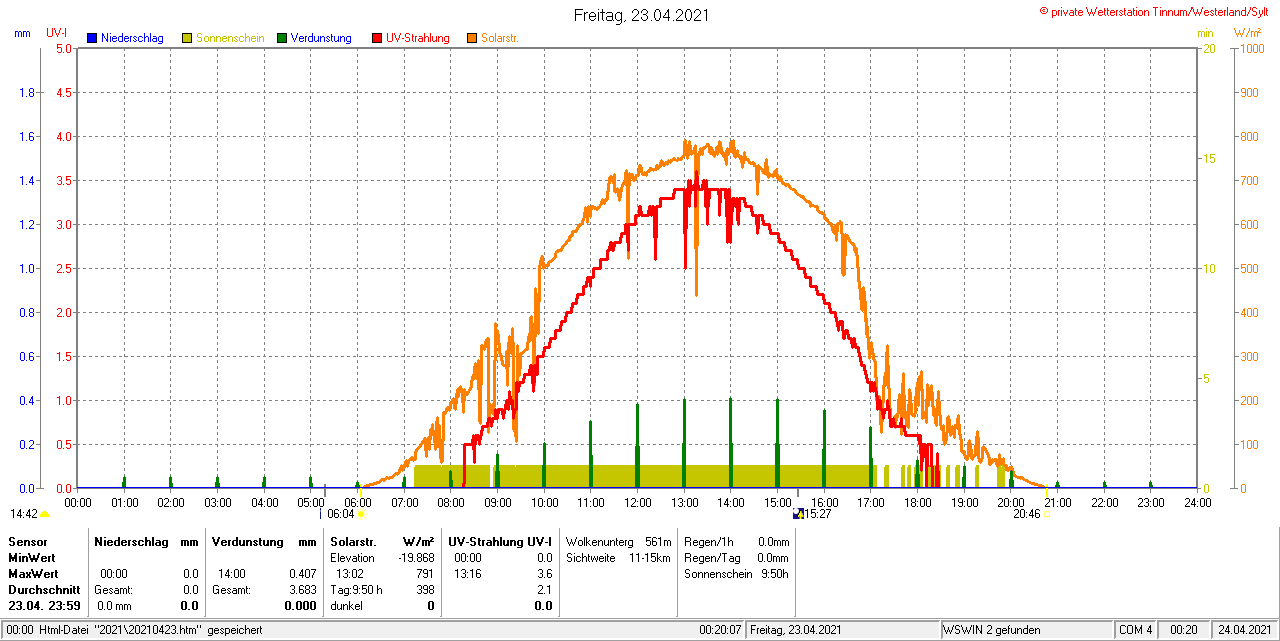Select the Verdunstung legend label
The height and width of the screenshot is (641, 1280).
click(x=321, y=38)
